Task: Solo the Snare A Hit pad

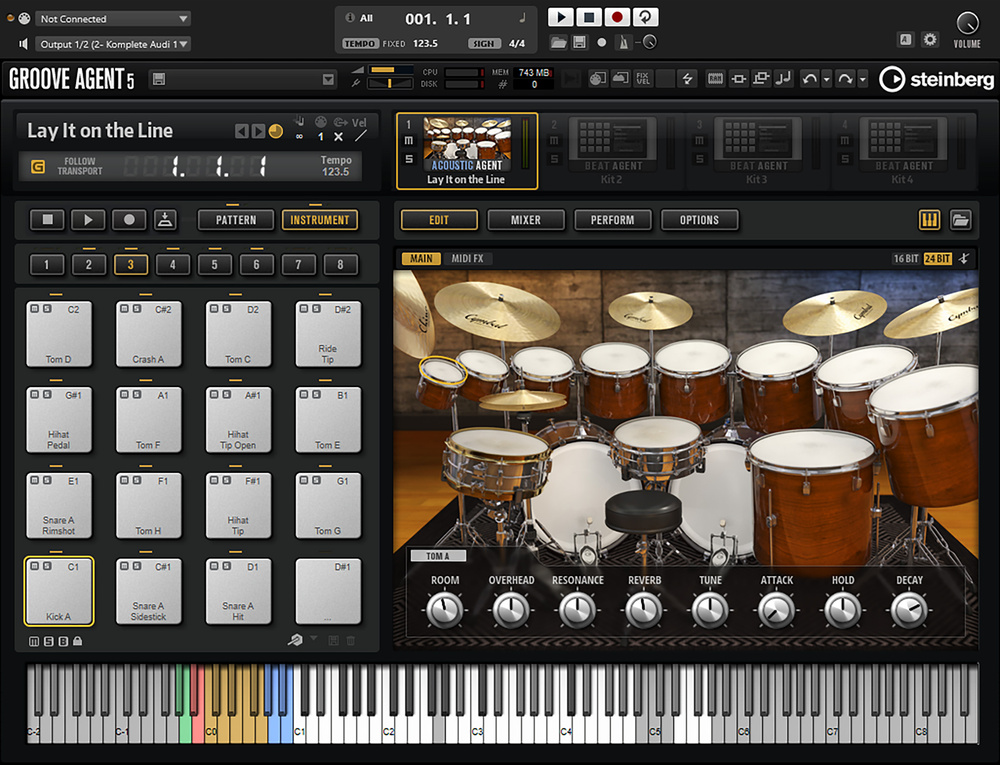Action: point(226,567)
